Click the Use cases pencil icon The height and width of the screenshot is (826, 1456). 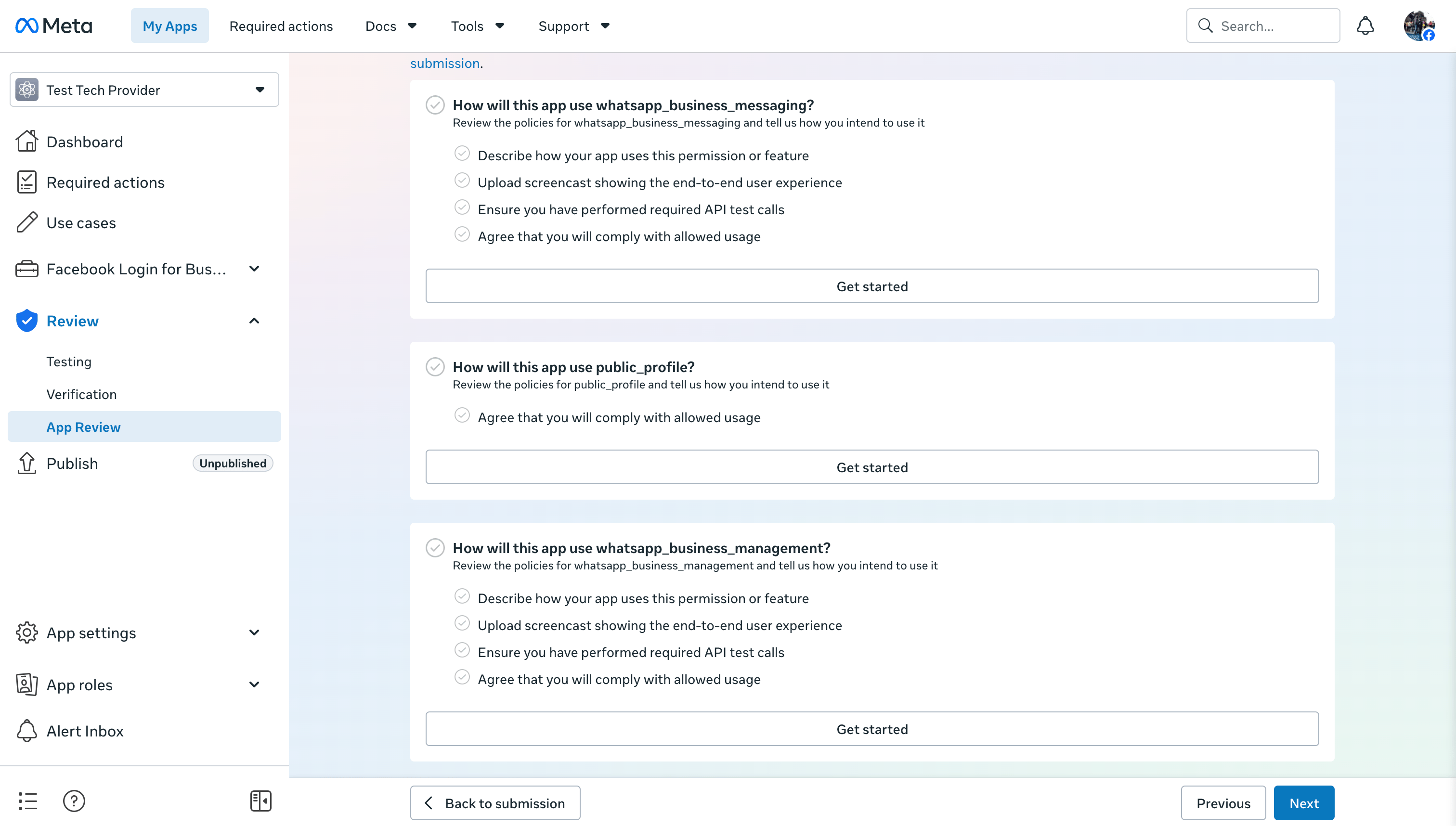click(x=26, y=222)
